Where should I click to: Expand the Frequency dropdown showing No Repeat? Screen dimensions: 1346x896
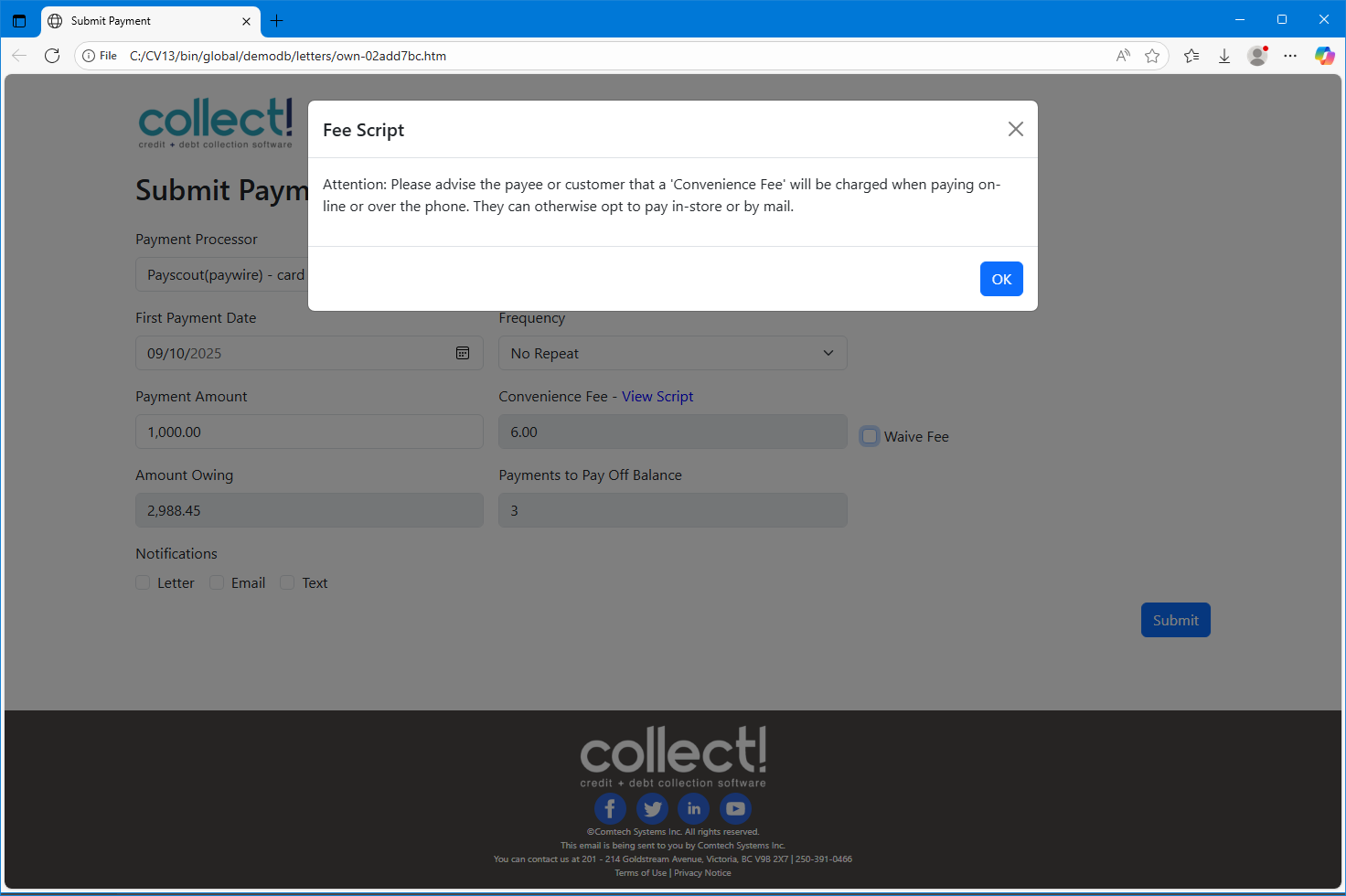tap(672, 353)
